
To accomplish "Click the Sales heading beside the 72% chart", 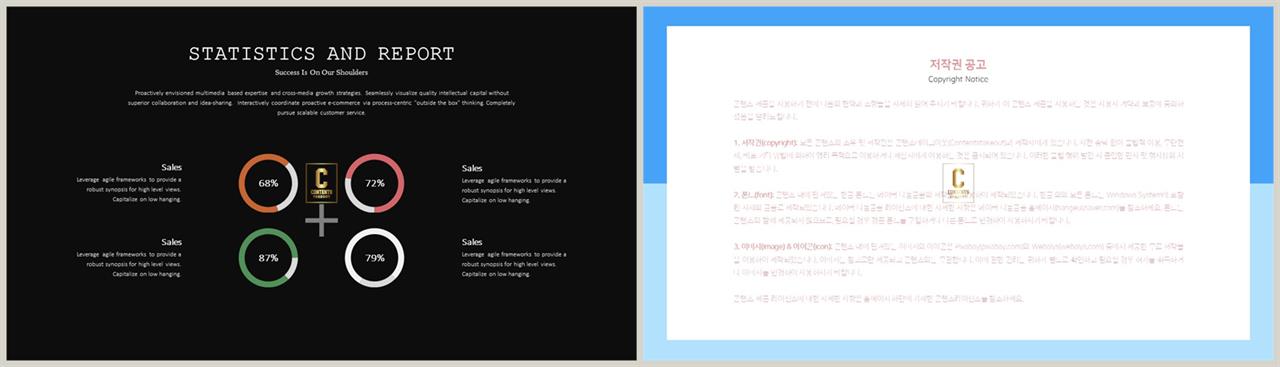I will [472, 168].
